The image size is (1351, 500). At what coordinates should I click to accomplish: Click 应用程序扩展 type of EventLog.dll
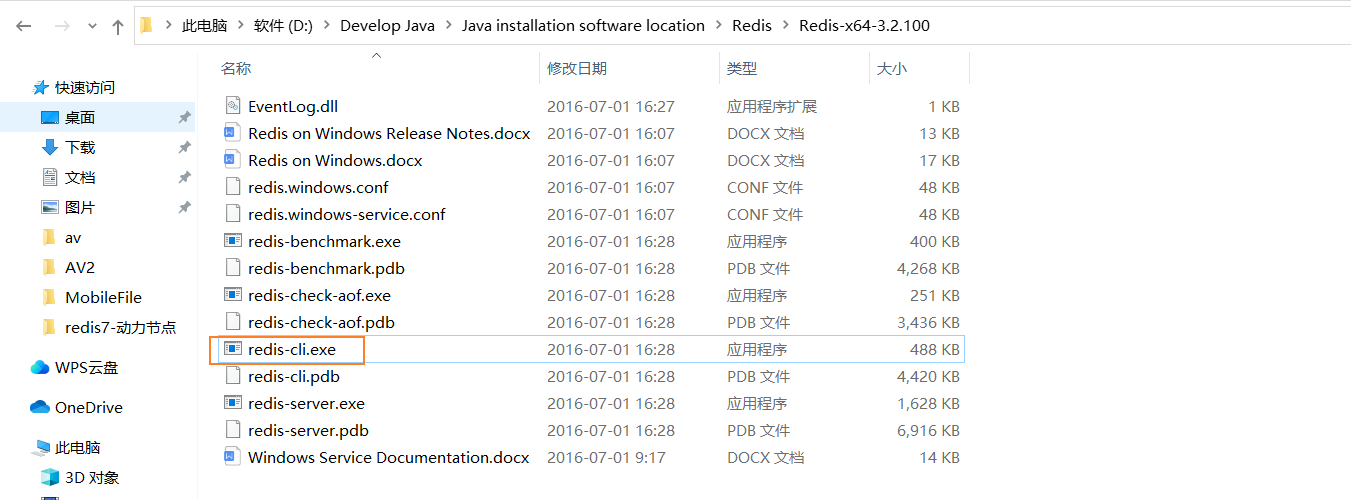coord(772,106)
